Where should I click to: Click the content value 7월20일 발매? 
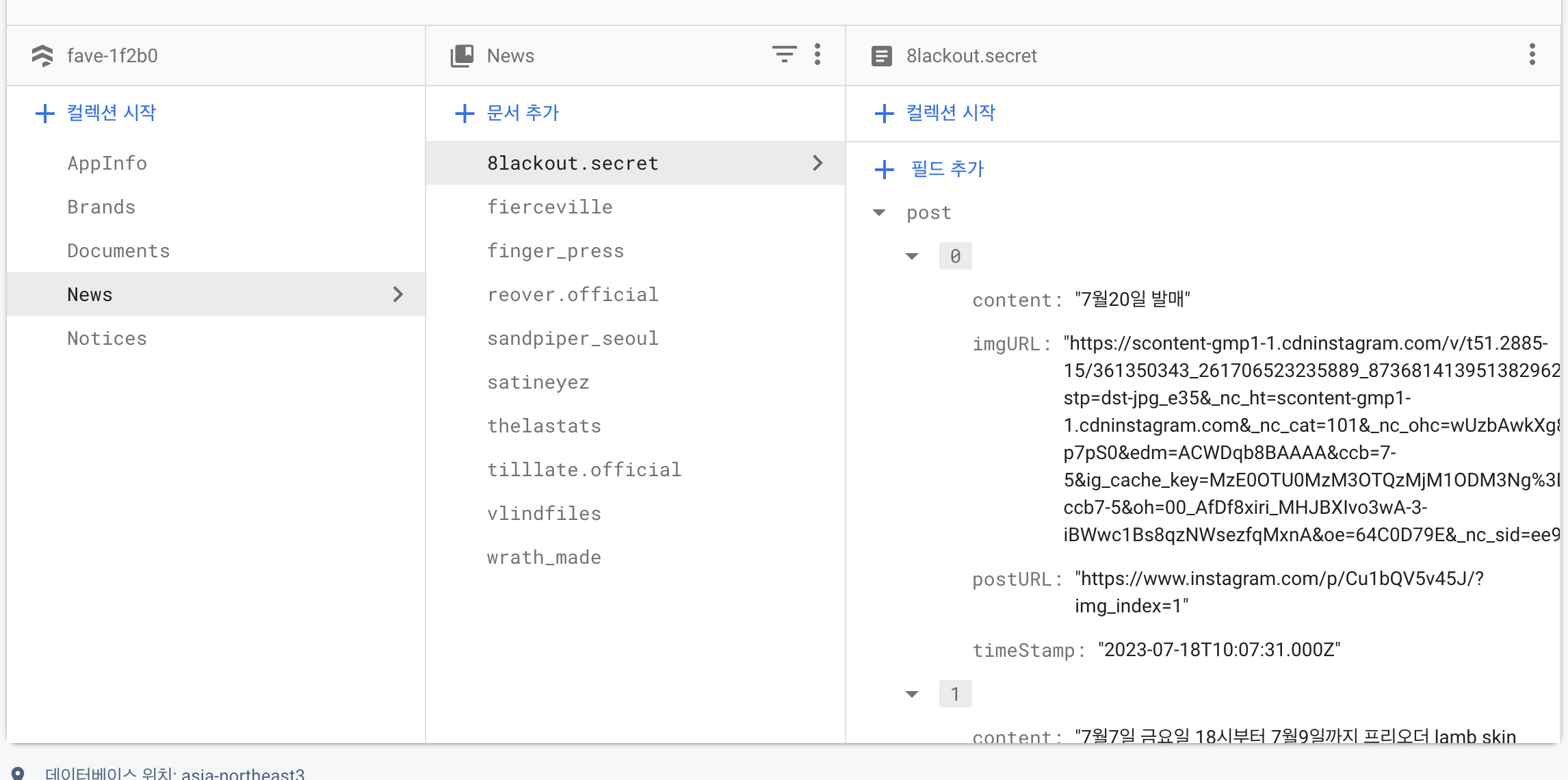pyautogui.click(x=1132, y=300)
